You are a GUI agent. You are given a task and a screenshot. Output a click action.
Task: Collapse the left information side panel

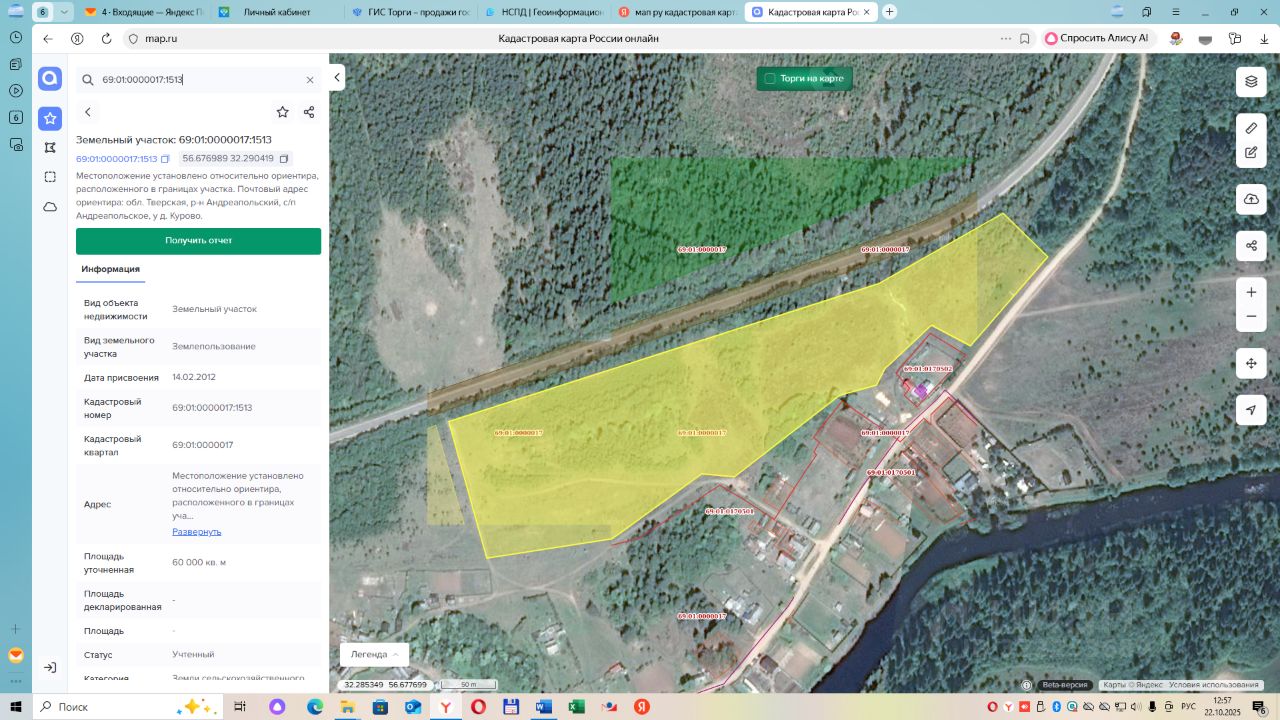[x=338, y=77]
